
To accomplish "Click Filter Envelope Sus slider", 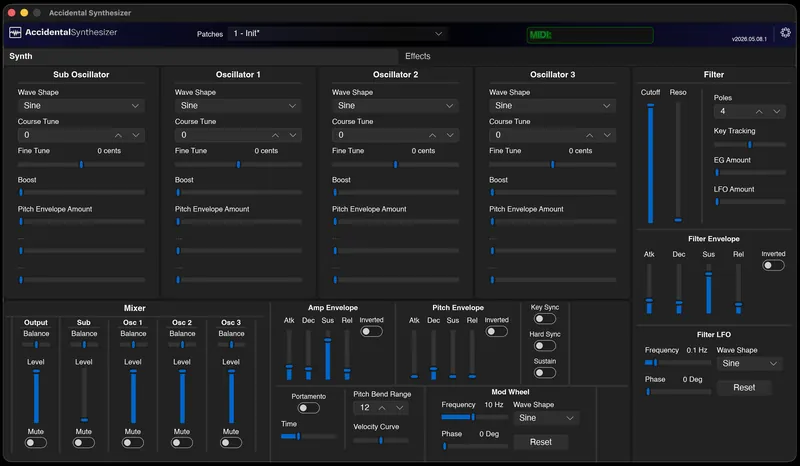I will pyautogui.click(x=708, y=288).
